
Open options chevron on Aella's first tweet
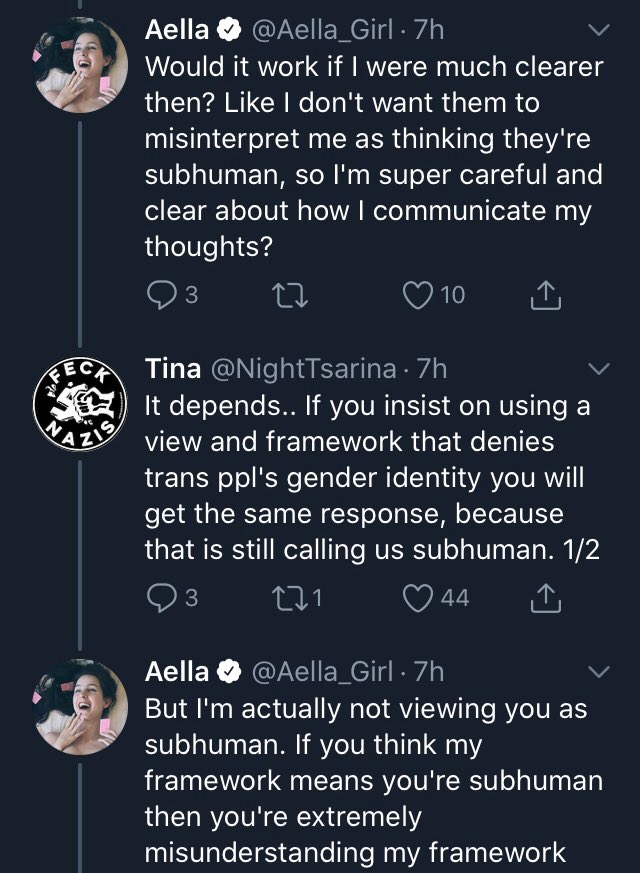pos(599,30)
